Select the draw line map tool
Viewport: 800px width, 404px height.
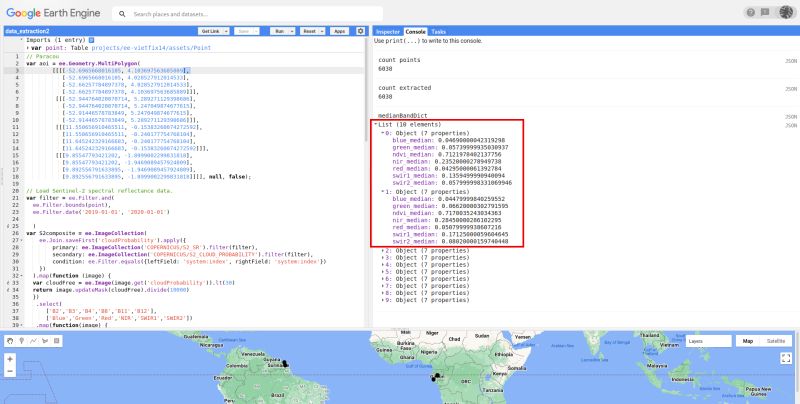pos(33,341)
